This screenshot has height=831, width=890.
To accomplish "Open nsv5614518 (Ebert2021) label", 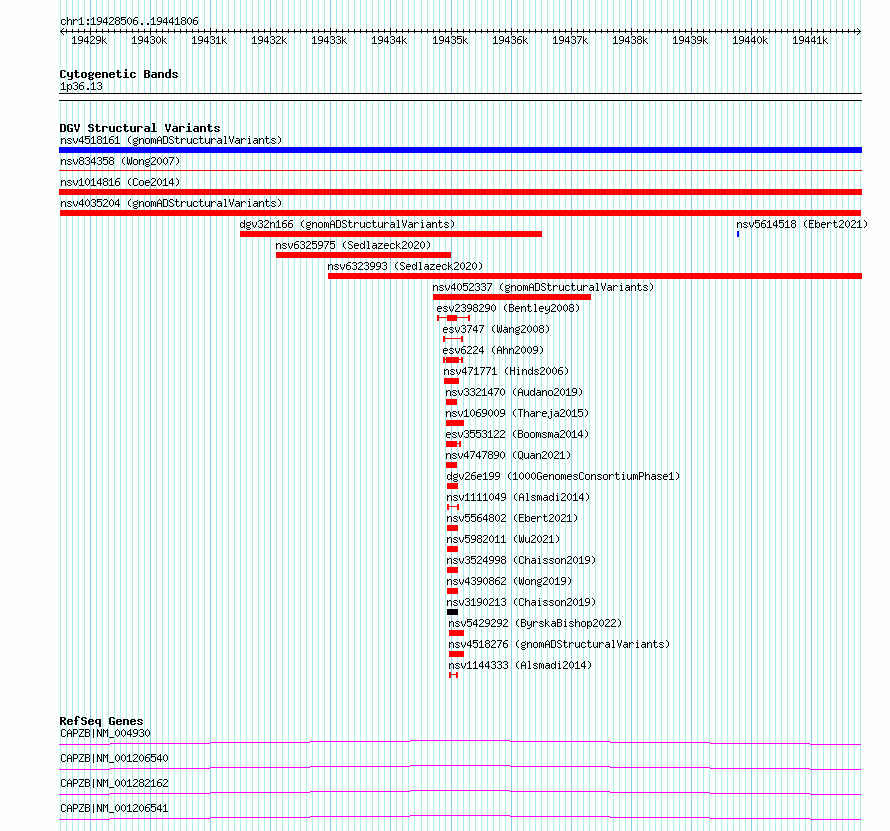I will pyautogui.click(x=802, y=224).
